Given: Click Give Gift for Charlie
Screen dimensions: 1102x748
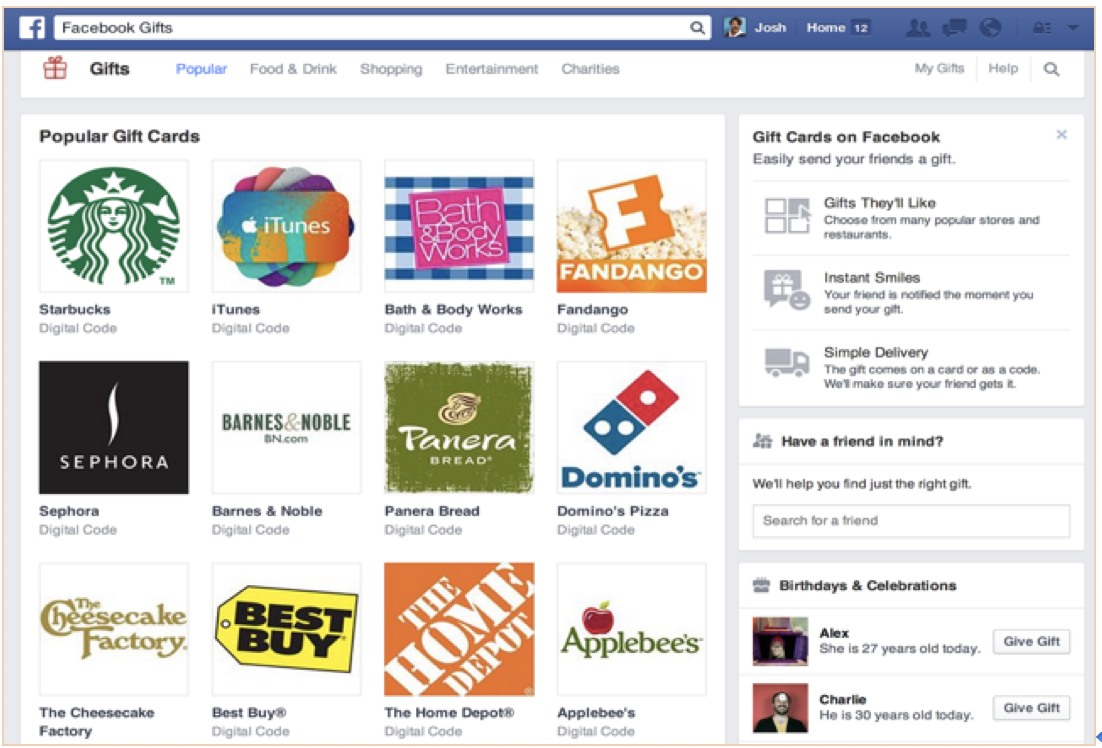Looking at the screenshot, I should (1031, 708).
